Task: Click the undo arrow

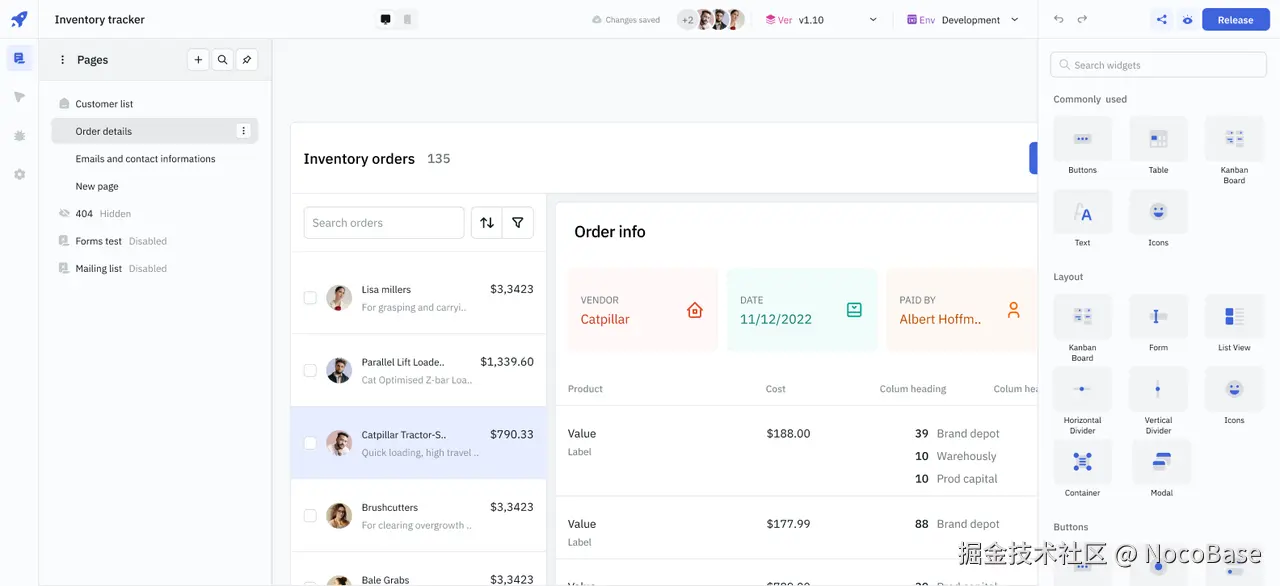Action: [1059, 19]
